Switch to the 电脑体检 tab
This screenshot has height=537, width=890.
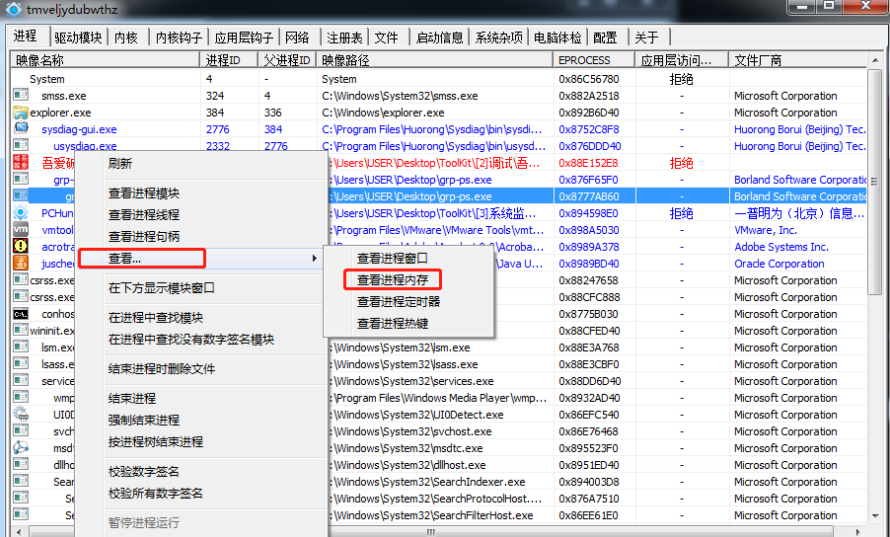click(x=557, y=37)
